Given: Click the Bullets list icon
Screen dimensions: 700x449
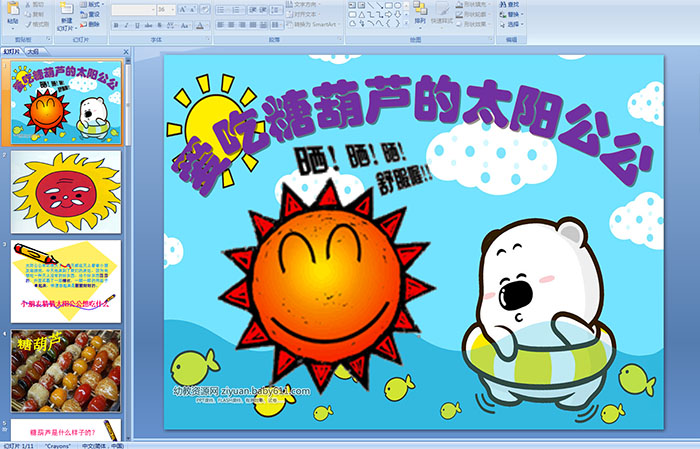Looking at the screenshot, I should click(x=222, y=9).
